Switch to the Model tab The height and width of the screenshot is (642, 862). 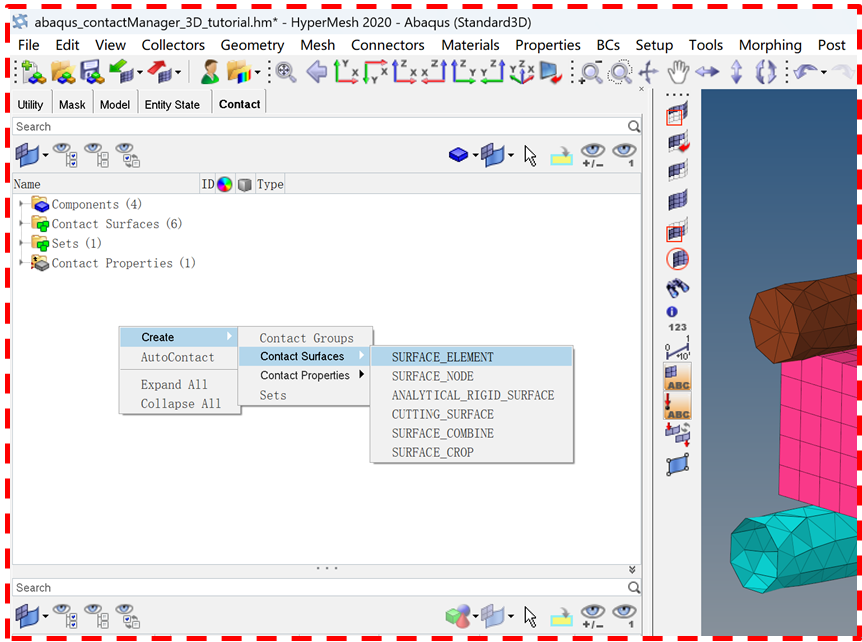pyautogui.click(x=115, y=104)
